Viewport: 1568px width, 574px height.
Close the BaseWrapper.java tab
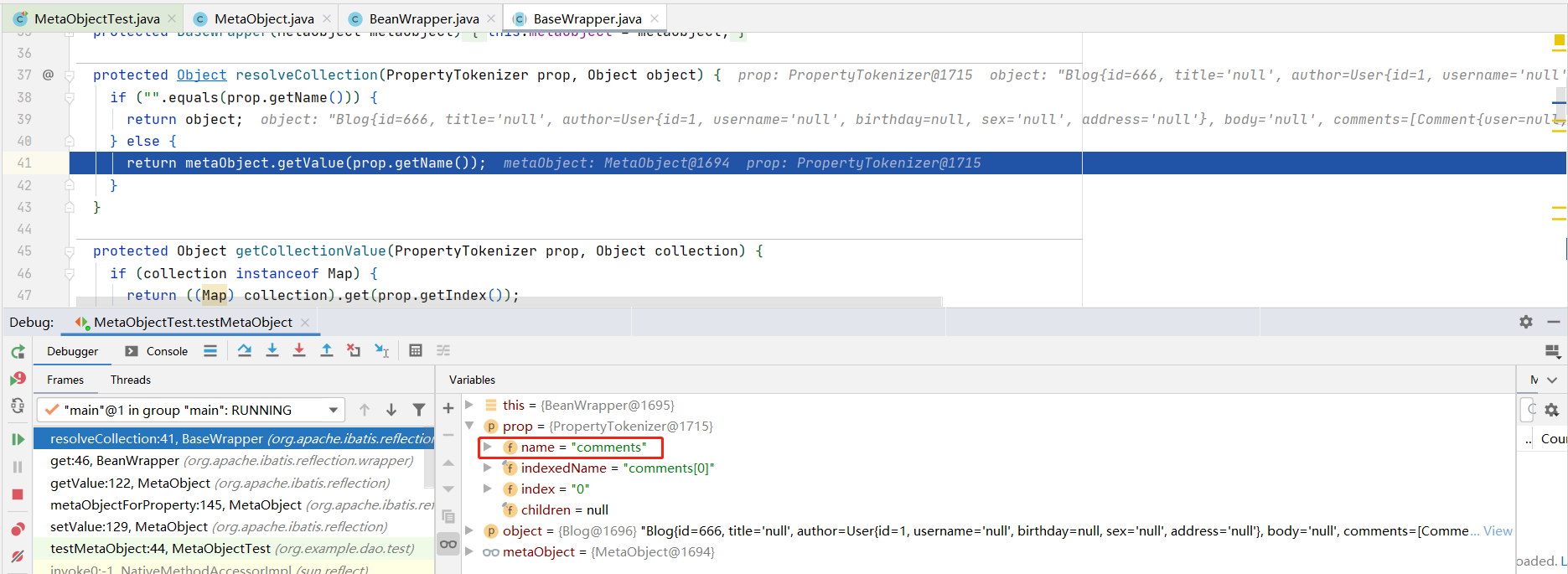click(x=655, y=18)
